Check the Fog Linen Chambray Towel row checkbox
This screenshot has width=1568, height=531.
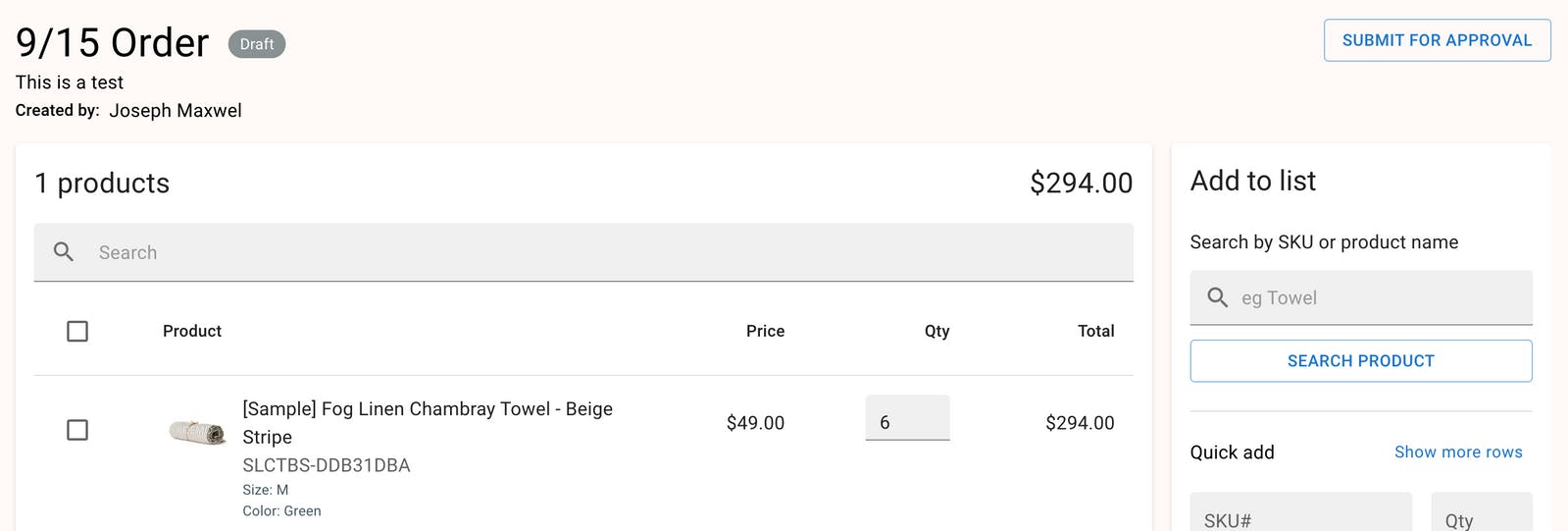click(x=77, y=430)
